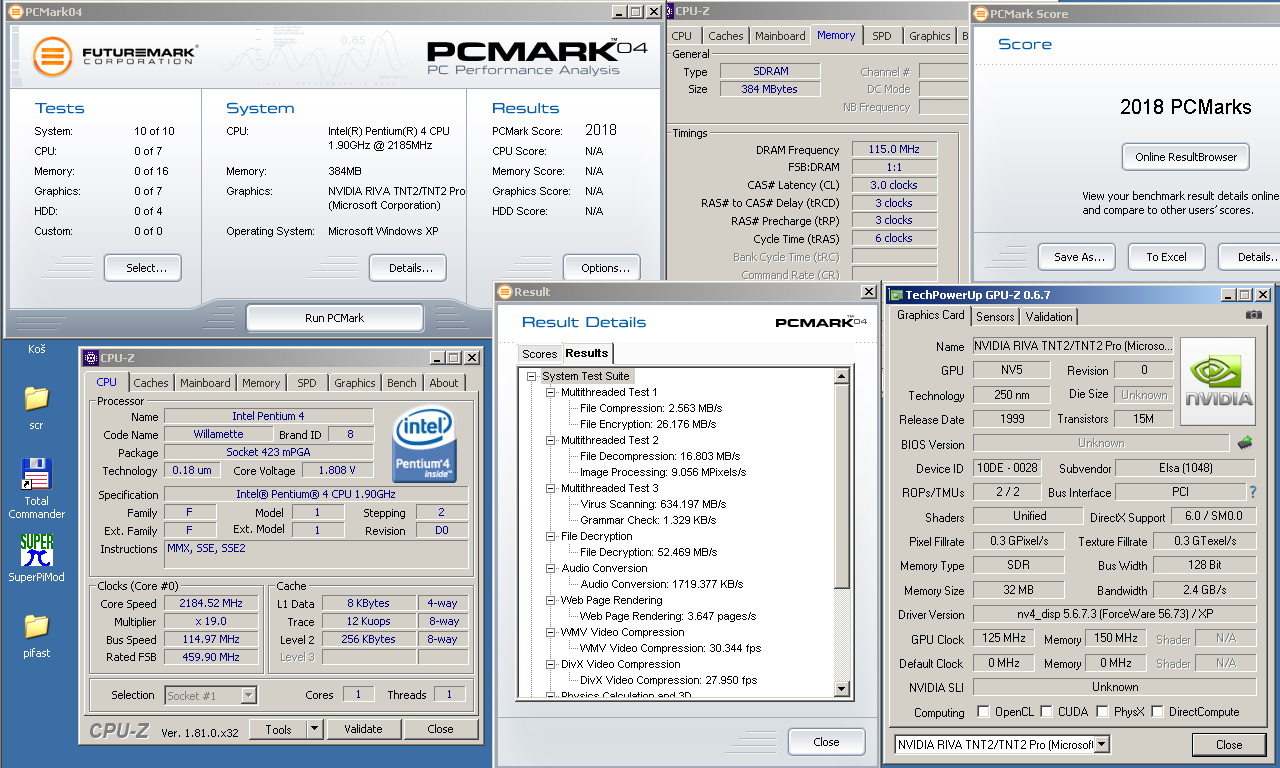Close the Result Details dialog with Close button

coord(826,742)
